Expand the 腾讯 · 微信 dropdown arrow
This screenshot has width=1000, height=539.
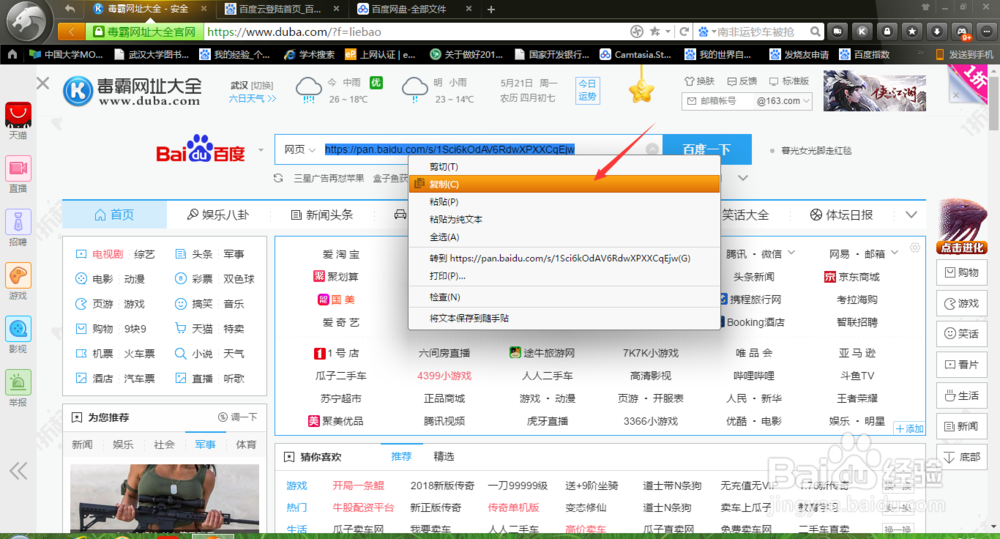point(791,253)
